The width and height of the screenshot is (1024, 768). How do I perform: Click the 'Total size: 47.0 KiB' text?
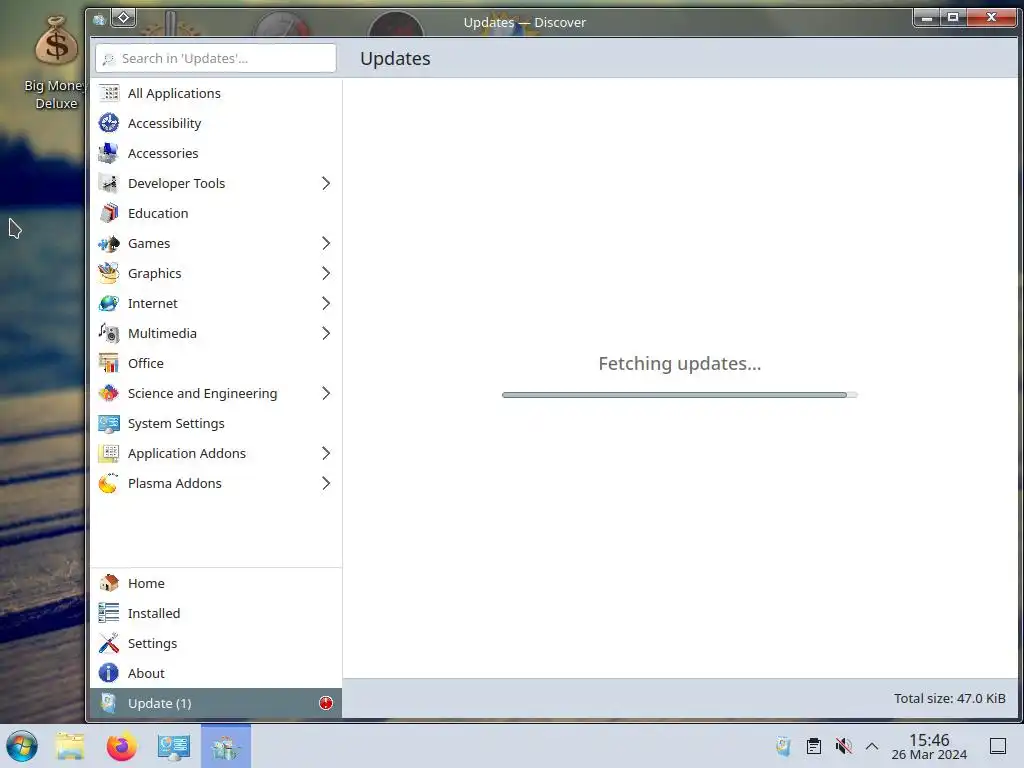tap(950, 699)
